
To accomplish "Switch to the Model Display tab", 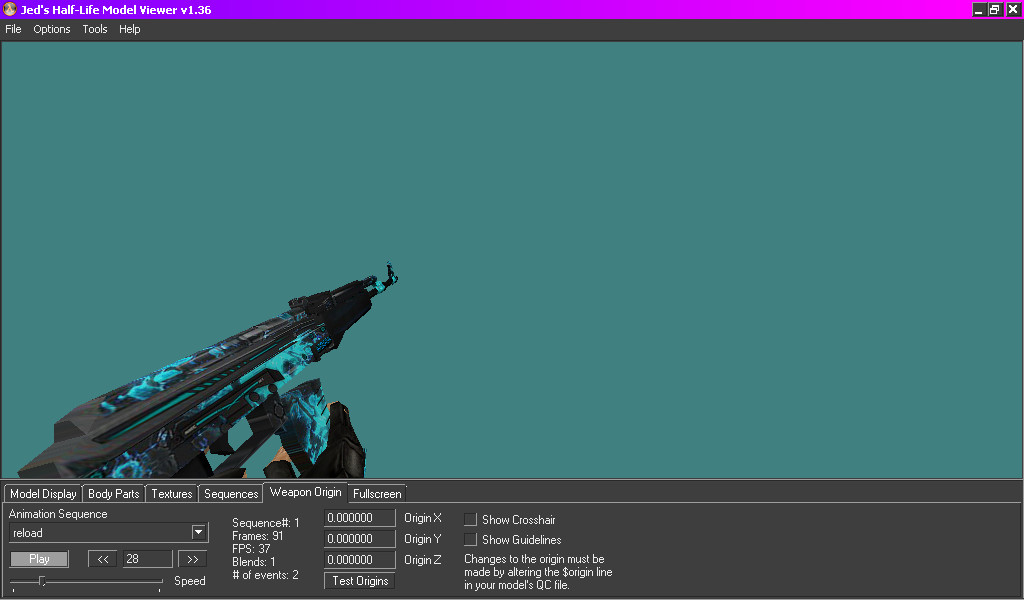I will tap(42, 493).
